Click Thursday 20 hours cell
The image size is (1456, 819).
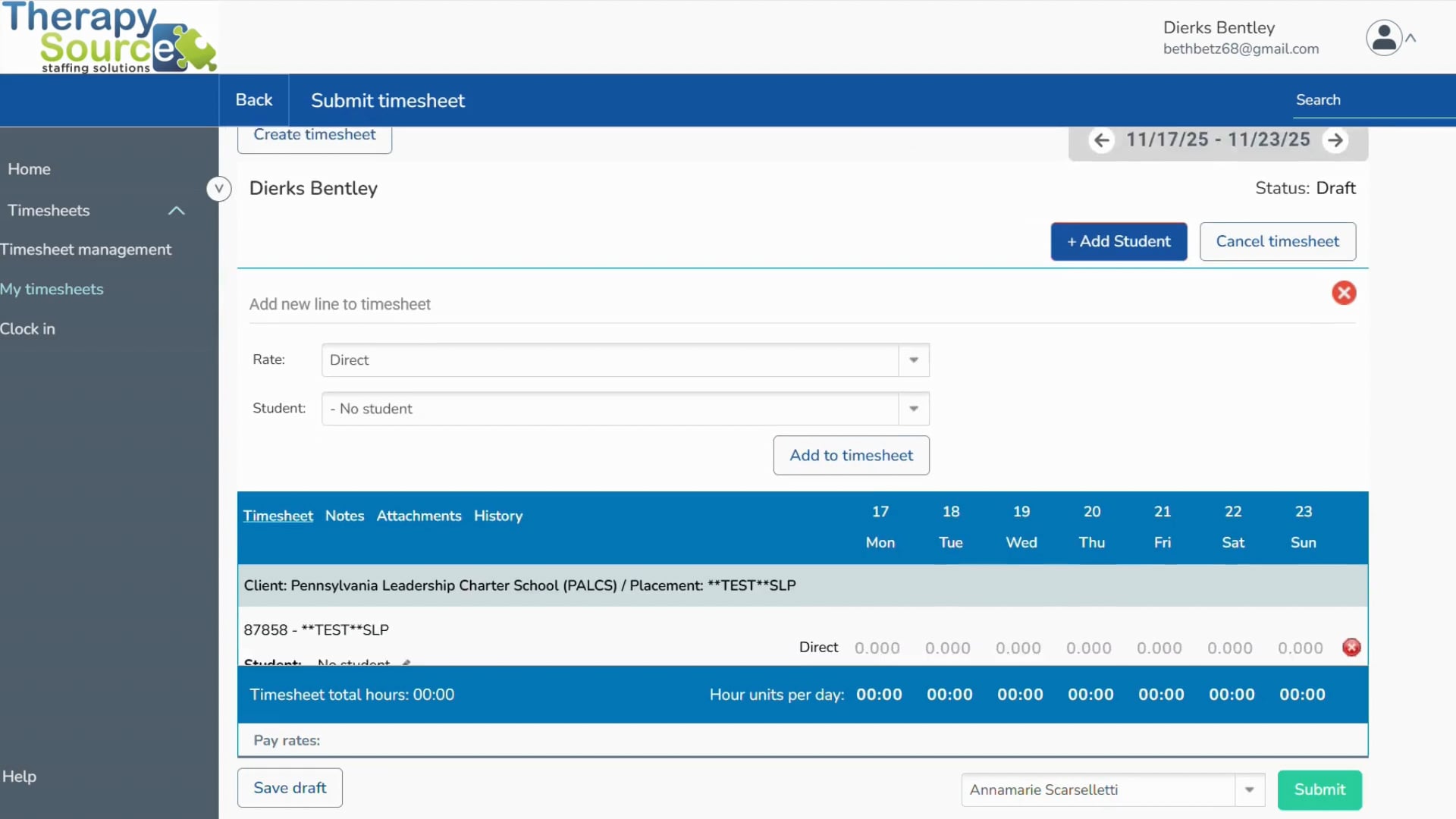point(1089,648)
